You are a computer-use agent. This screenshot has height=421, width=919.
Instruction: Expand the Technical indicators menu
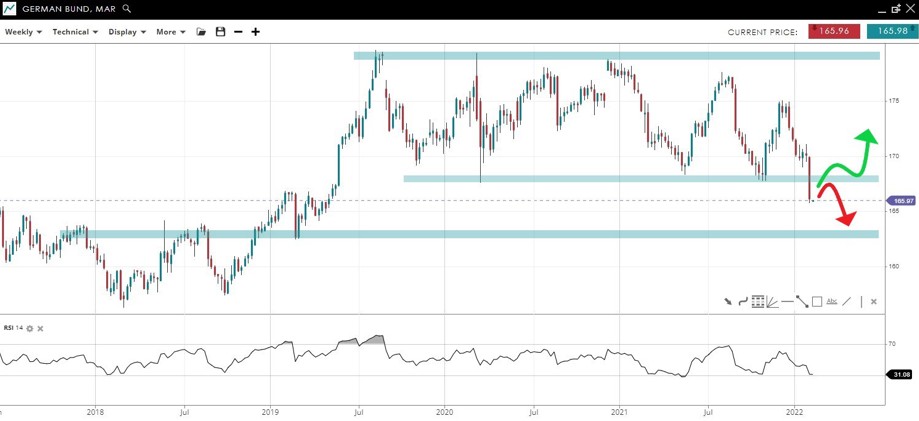pos(75,32)
